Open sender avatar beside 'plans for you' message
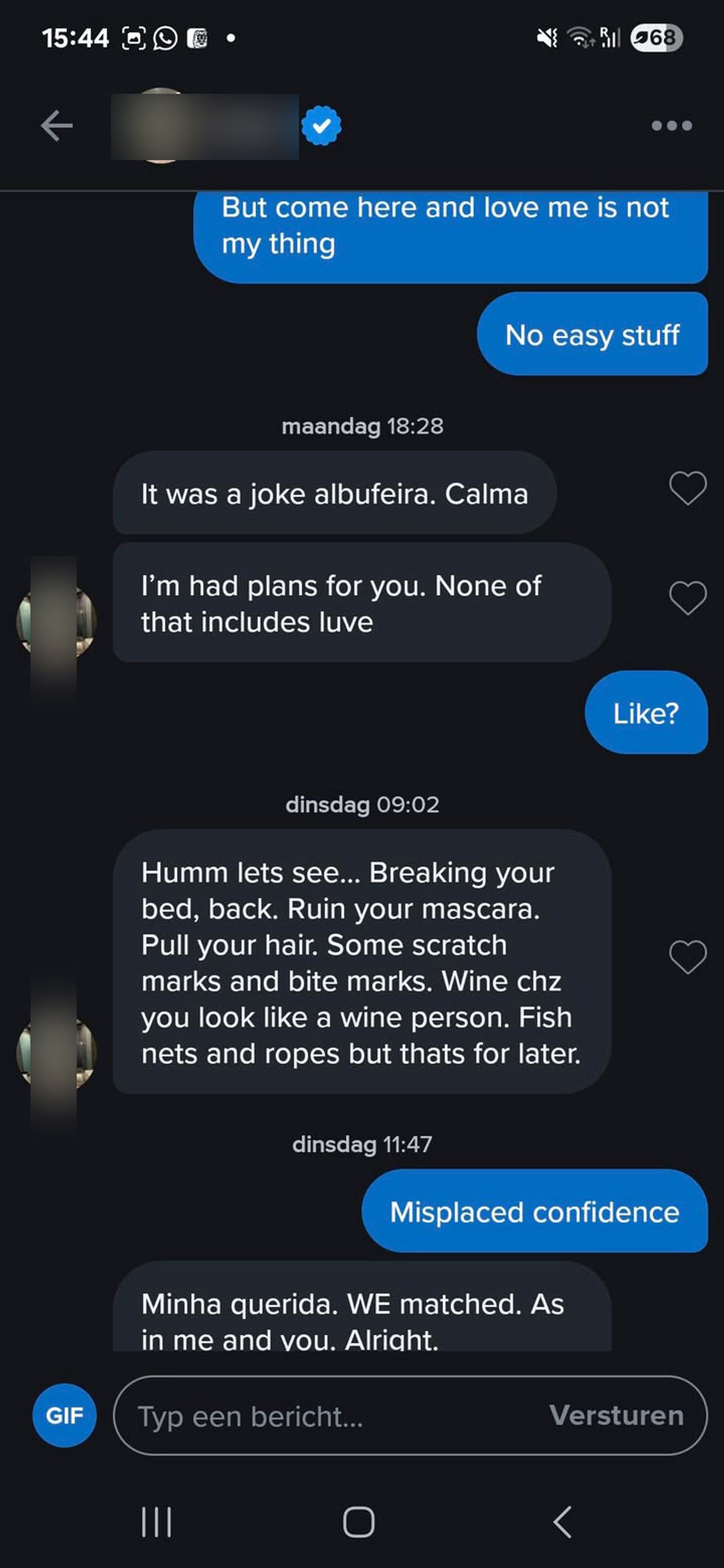This screenshot has width=724, height=1568. [56, 622]
